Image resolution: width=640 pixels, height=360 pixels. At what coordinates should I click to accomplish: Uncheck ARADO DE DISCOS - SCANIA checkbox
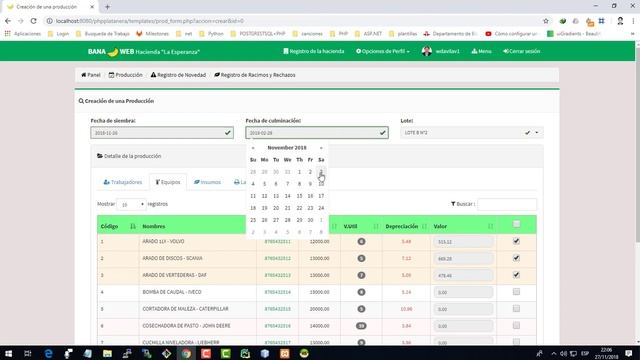pyautogui.click(x=516, y=258)
